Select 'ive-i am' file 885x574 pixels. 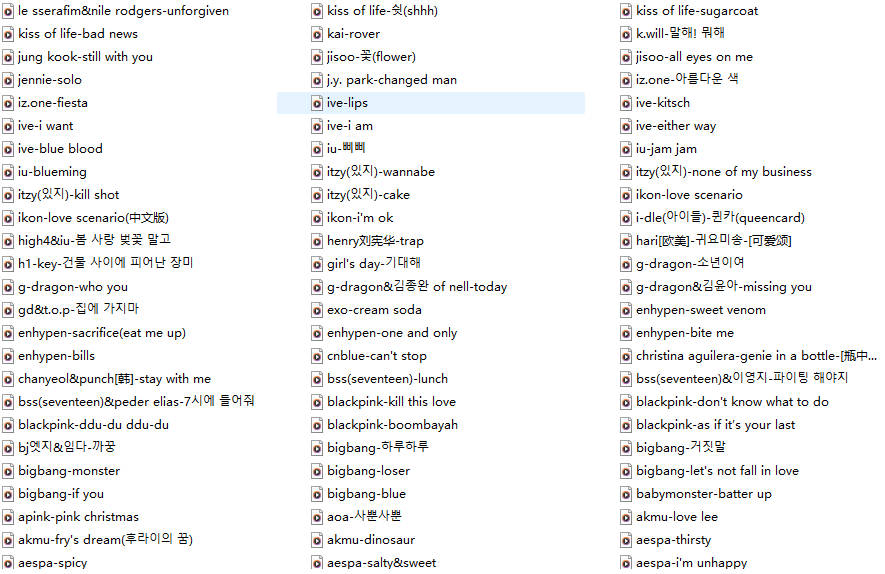pyautogui.click(x=350, y=126)
